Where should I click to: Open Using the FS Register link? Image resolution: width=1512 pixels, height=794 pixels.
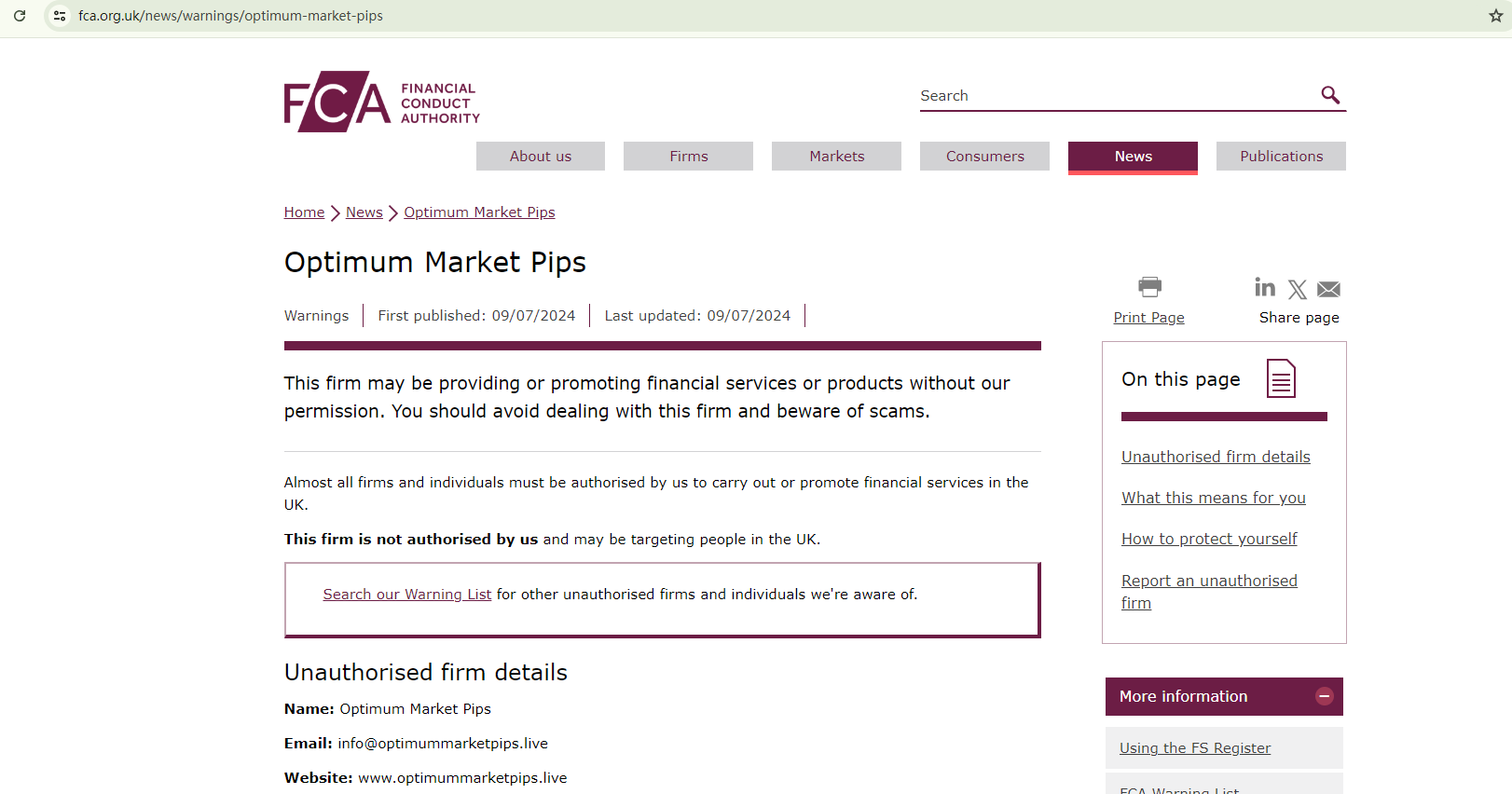pyautogui.click(x=1194, y=748)
